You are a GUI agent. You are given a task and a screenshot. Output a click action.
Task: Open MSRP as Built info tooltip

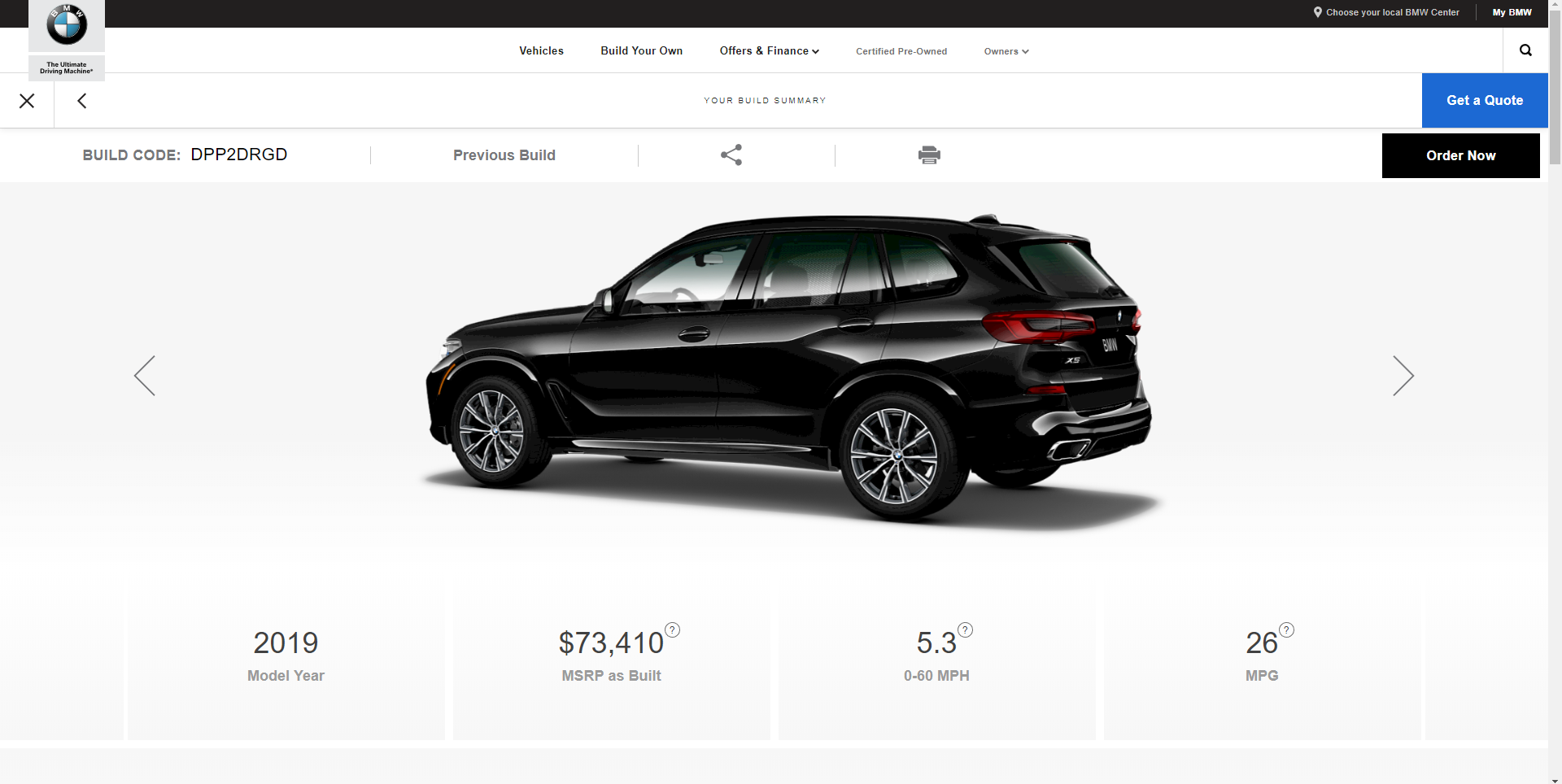coord(673,630)
